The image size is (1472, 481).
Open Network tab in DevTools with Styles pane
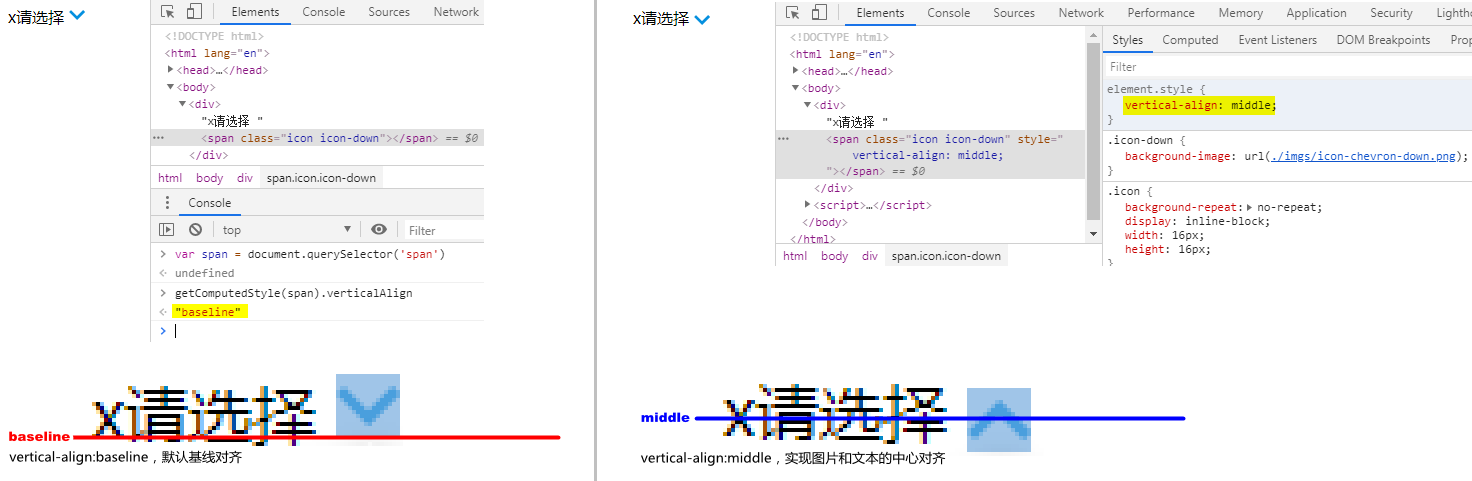1081,13
